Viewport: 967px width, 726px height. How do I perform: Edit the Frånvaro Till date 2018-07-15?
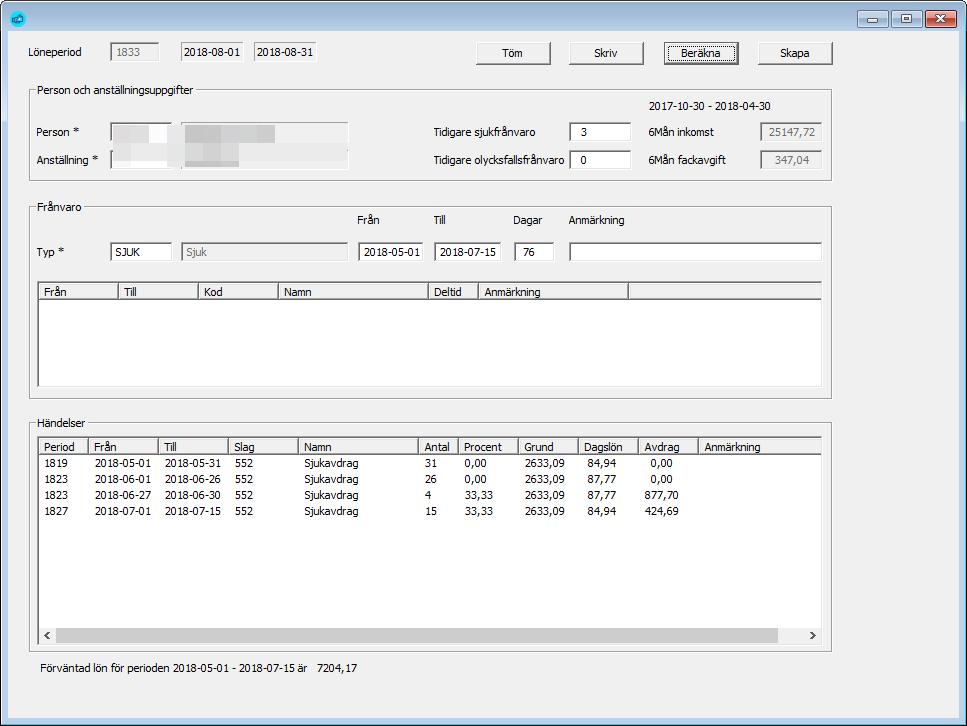point(467,252)
